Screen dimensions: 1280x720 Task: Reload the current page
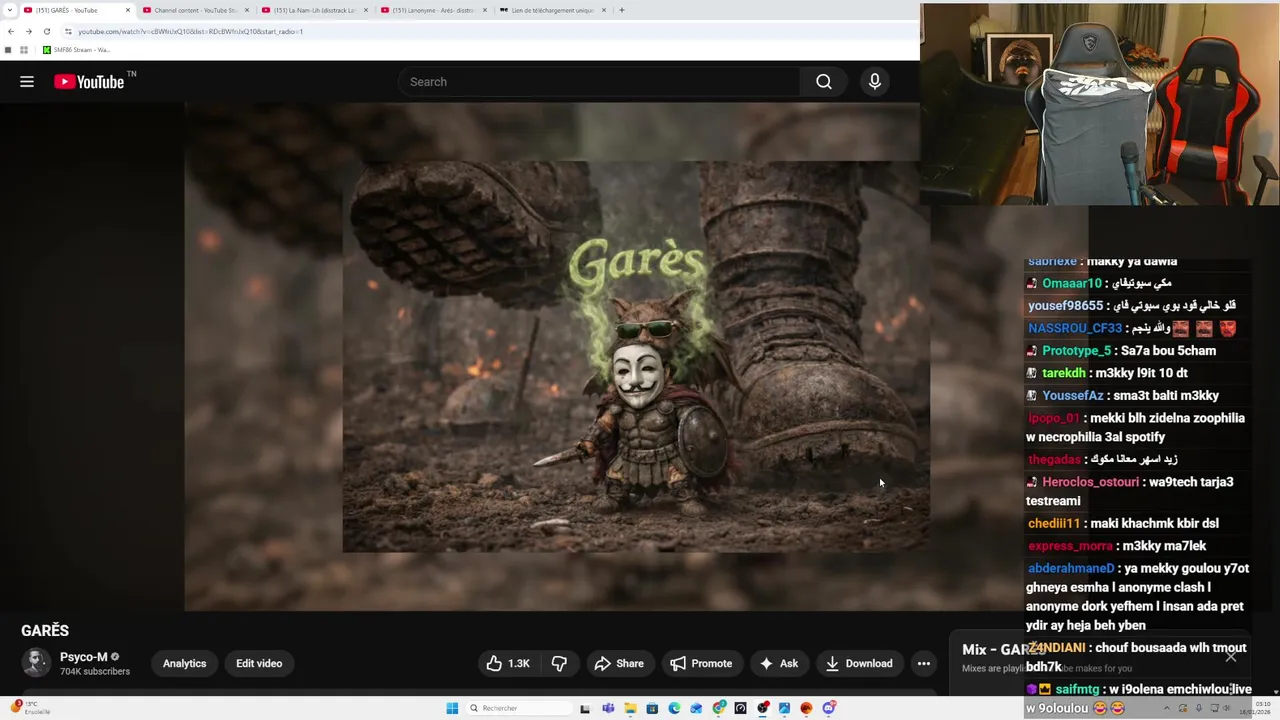pyautogui.click(x=47, y=31)
